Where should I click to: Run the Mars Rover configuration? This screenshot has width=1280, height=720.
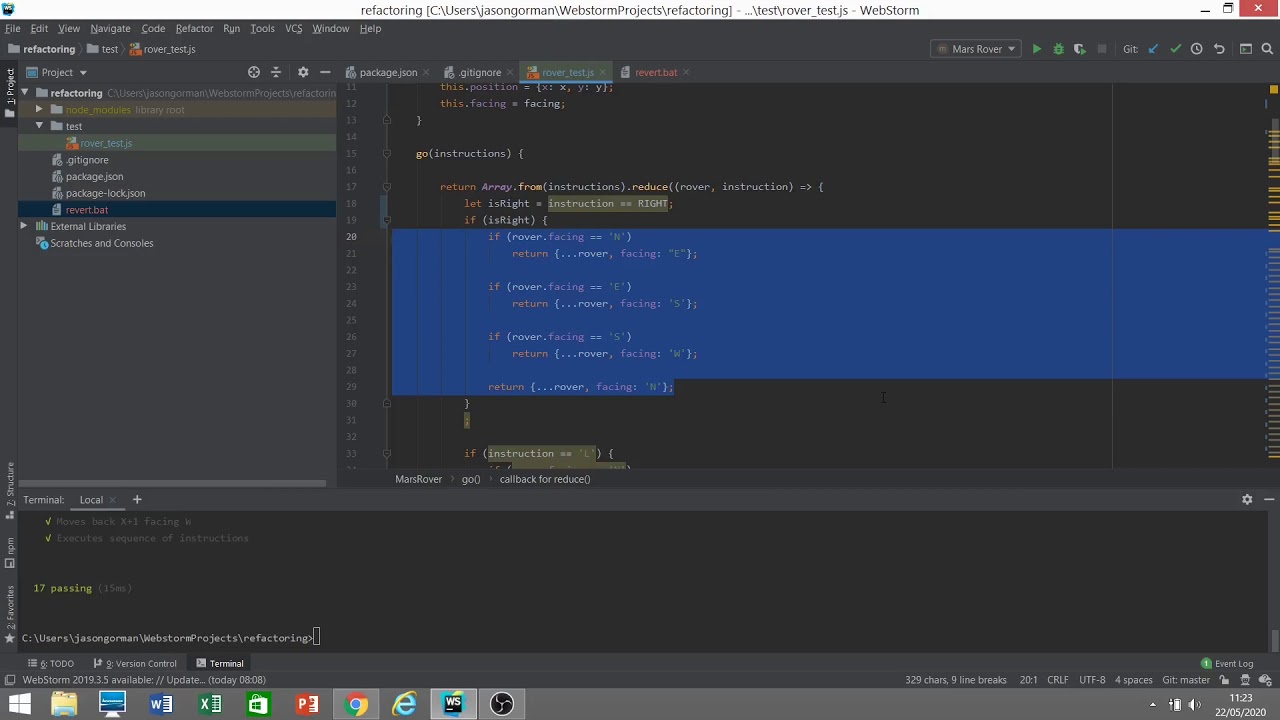(x=1037, y=49)
